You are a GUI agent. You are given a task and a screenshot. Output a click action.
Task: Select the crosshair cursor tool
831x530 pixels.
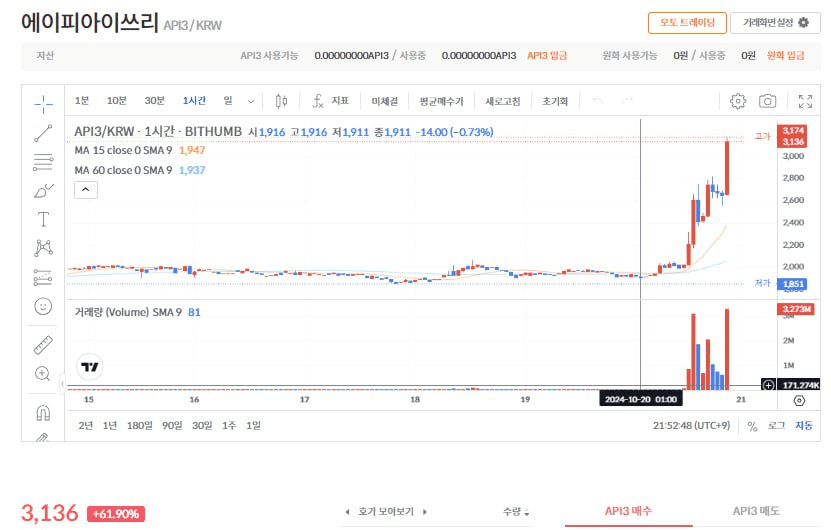43,104
